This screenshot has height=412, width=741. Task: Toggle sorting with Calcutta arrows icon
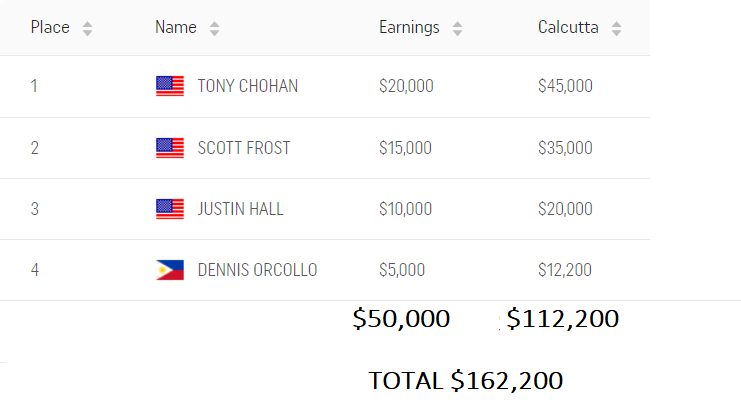[616, 29]
